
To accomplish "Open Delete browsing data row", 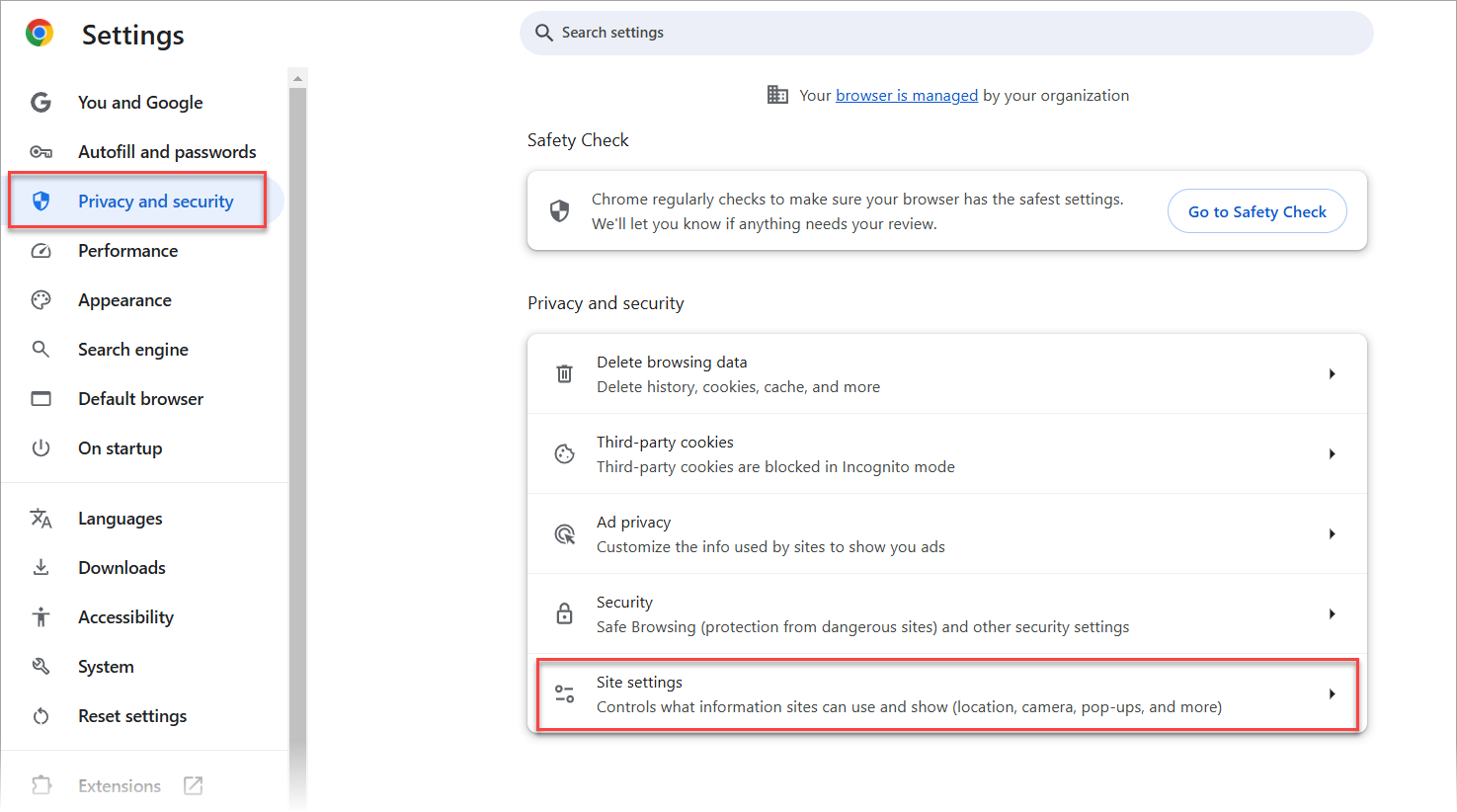I will [x=947, y=374].
